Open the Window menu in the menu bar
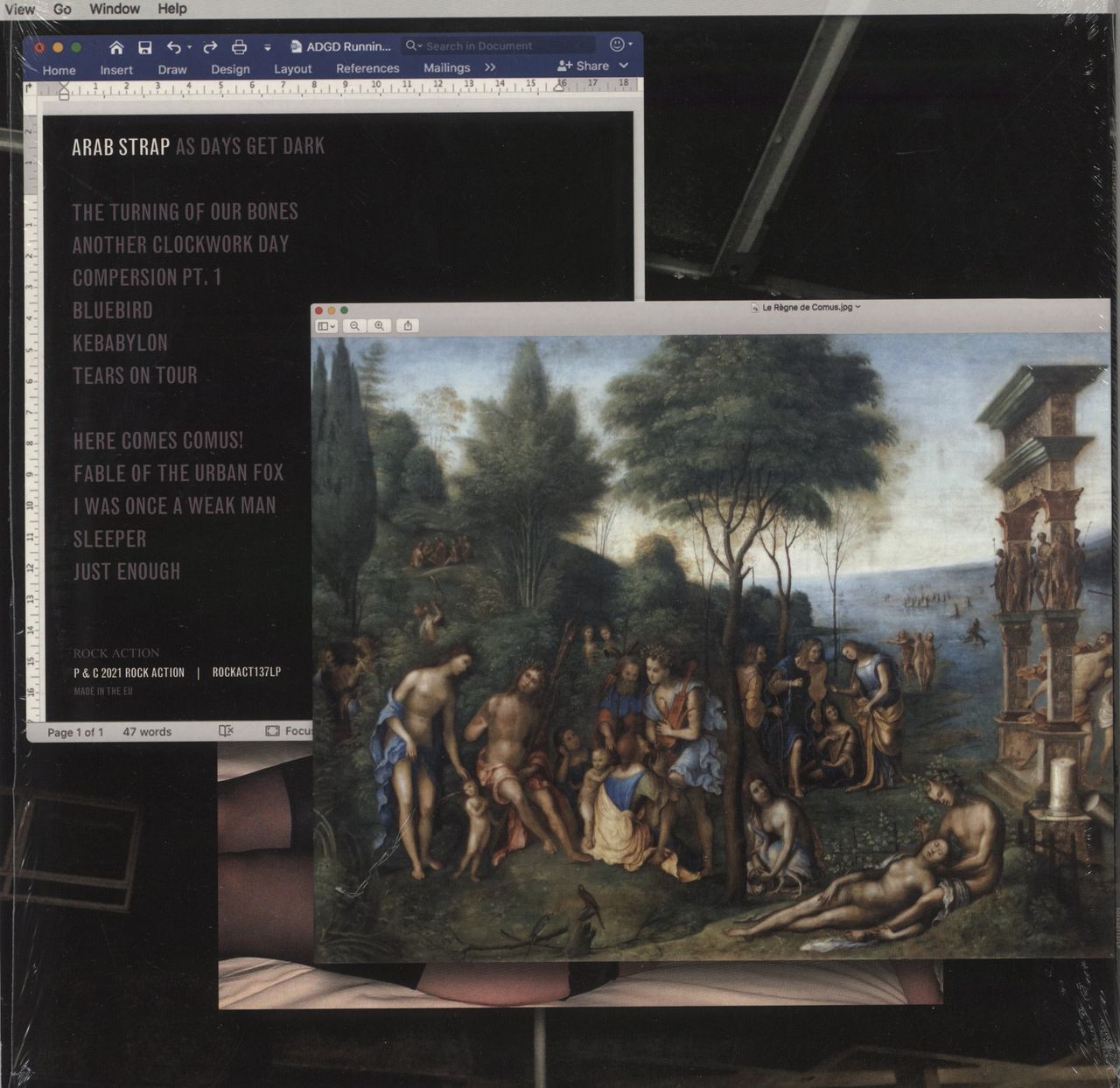 pos(115,9)
